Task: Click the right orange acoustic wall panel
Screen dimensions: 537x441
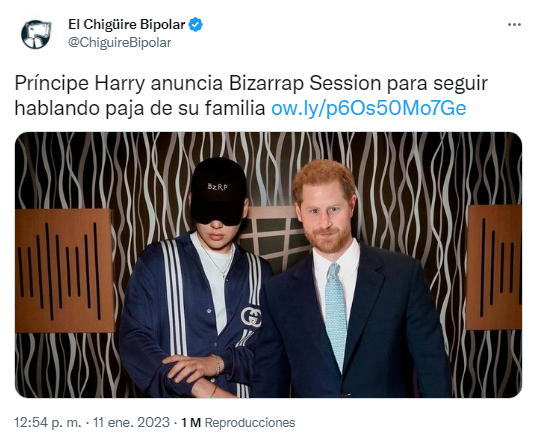Action: click(x=495, y=267)
